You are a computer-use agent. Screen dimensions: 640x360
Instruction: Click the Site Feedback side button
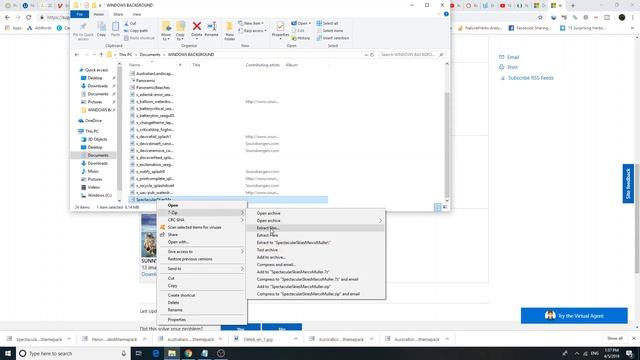[628, 183]
